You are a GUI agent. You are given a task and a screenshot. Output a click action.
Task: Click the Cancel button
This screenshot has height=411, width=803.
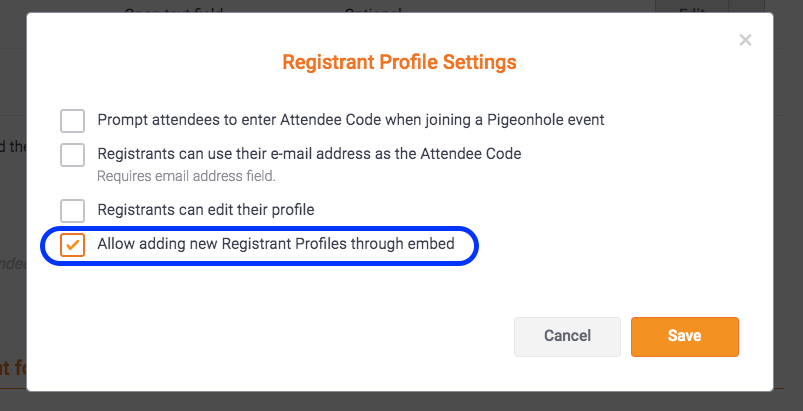tap(567, 337)
